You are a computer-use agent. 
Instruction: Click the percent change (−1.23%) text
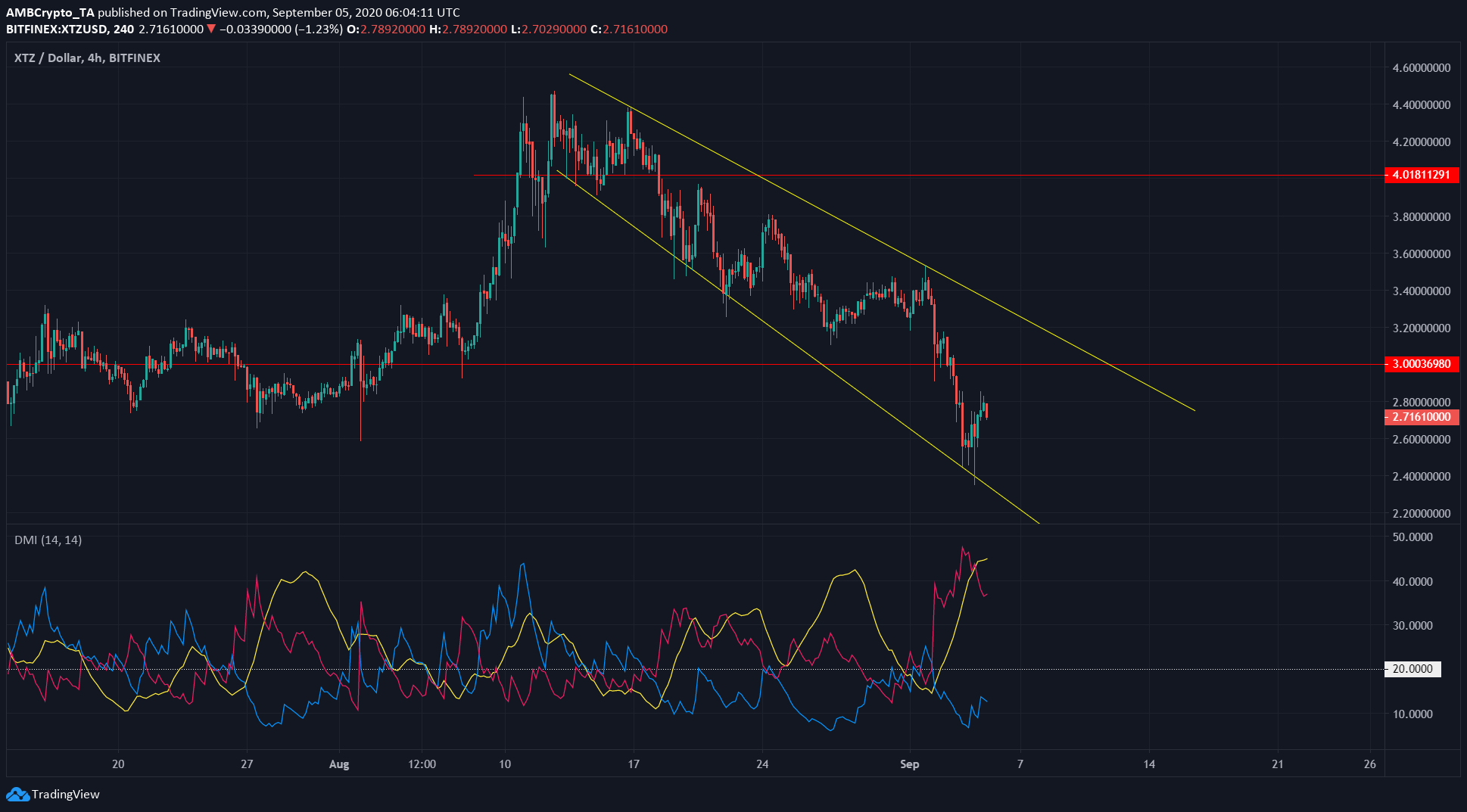click(319, 29)
